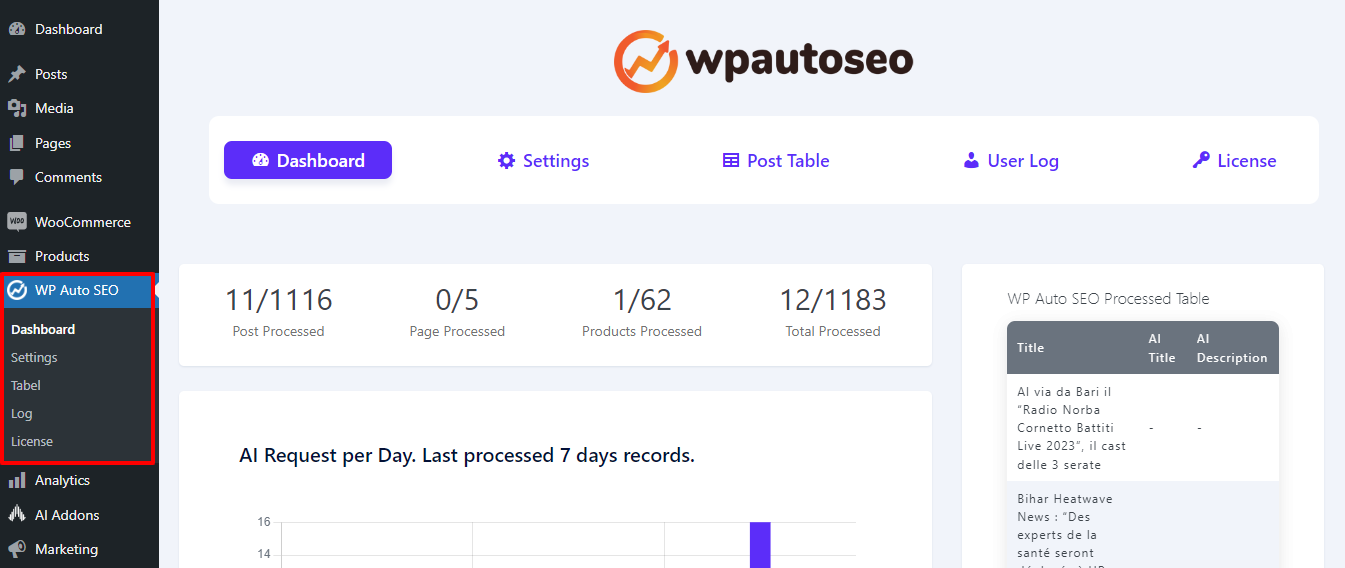Click the wpautoseo logo at top
1345x568 pixels.
point(763,61)
